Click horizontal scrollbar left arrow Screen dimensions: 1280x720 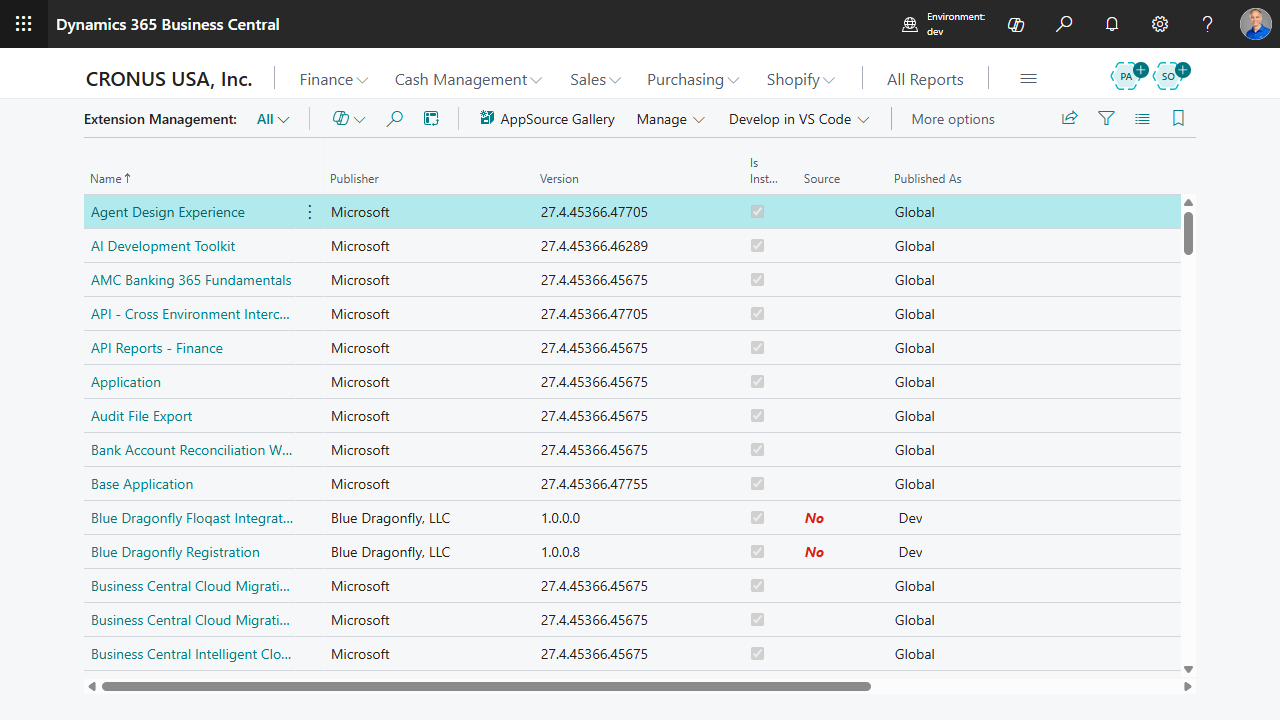tap(92, 687)
